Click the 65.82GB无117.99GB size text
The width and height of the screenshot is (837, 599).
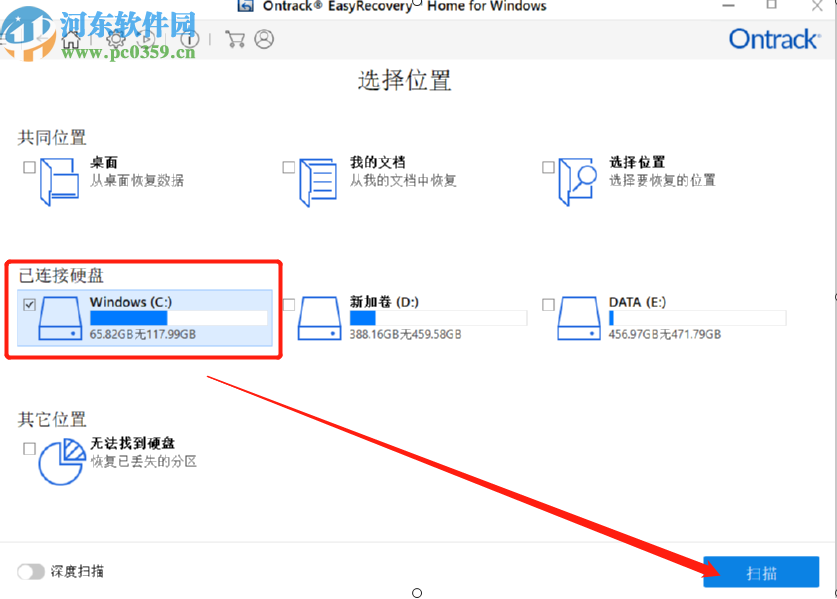click(143, 334)
